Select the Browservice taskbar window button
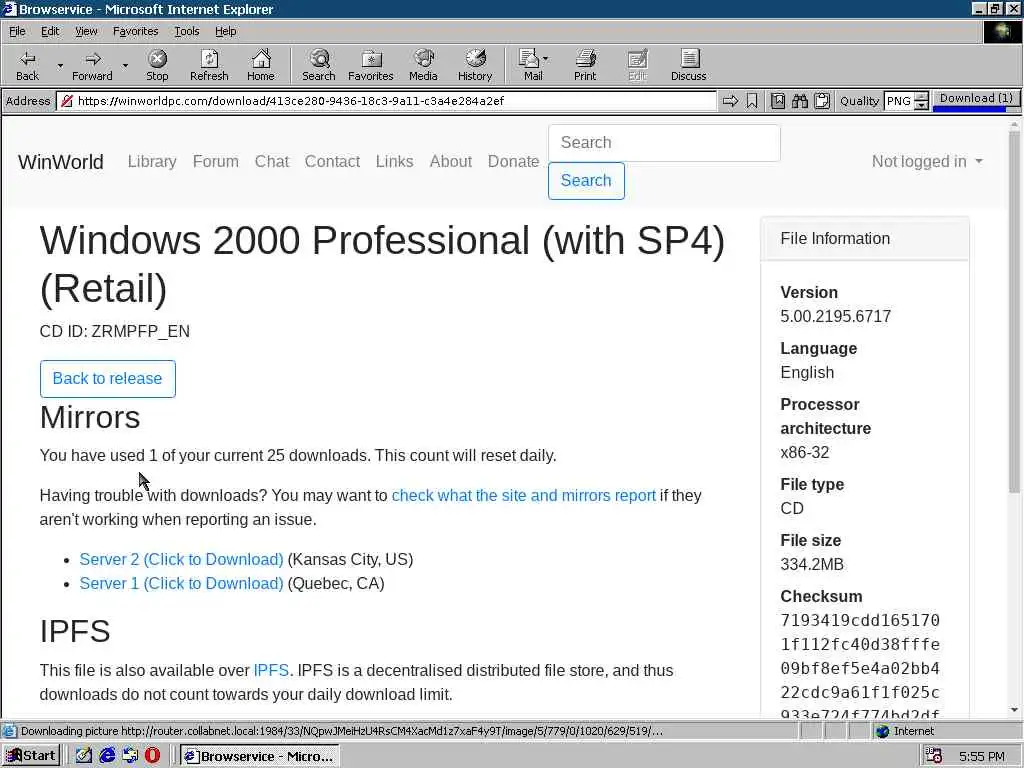Screen dimensions: 1024x768 (x=259, y=756)
